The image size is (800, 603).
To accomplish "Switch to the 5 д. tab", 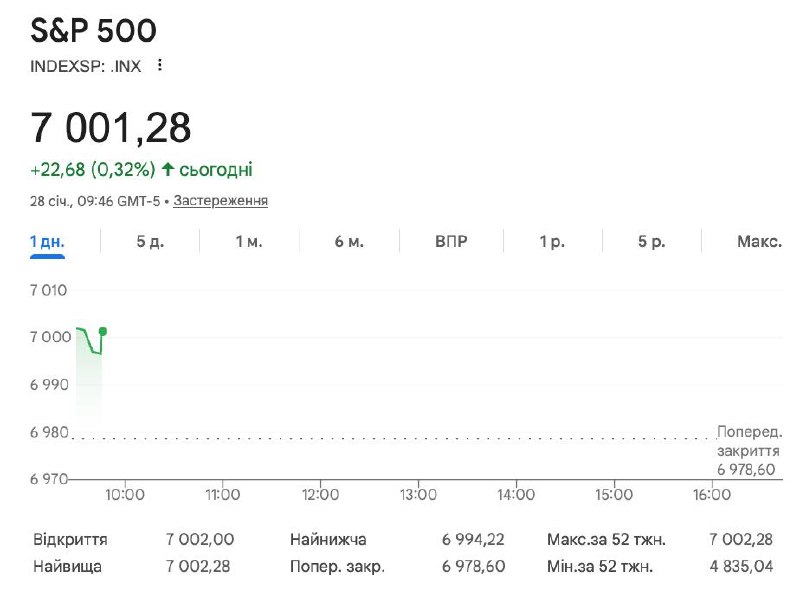I will pos(149,242).
